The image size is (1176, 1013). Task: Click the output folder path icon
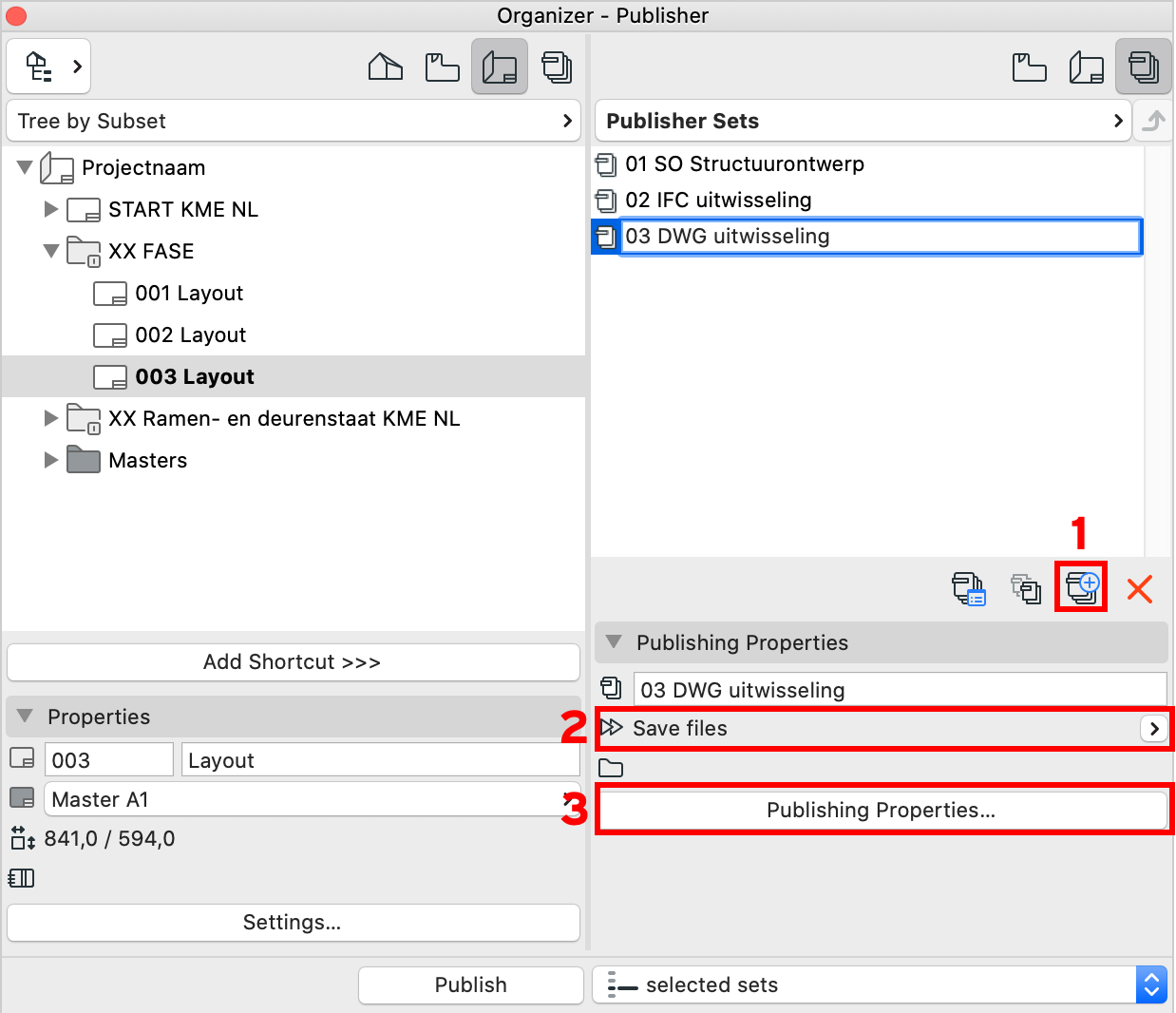611,769
